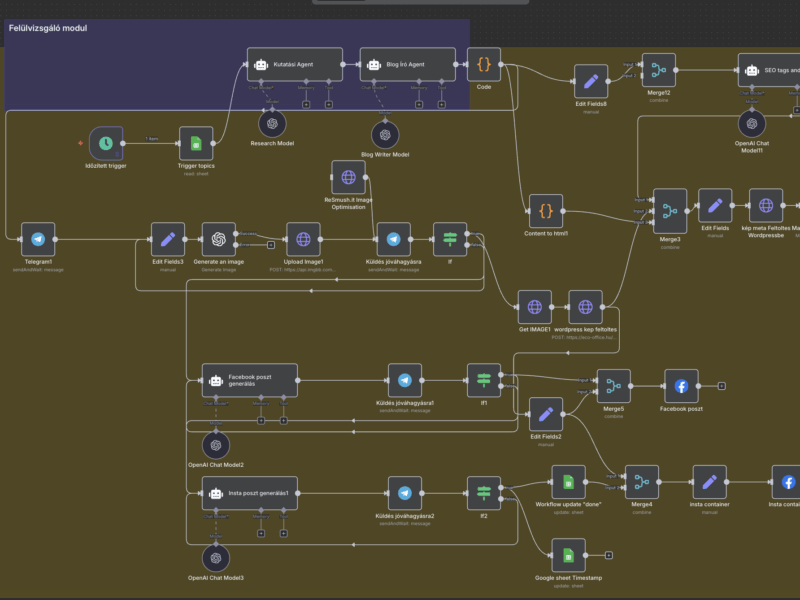Click the Generate an image OpenAI node
This screenshot has width=800, height=600.
[x=219, y=239]
